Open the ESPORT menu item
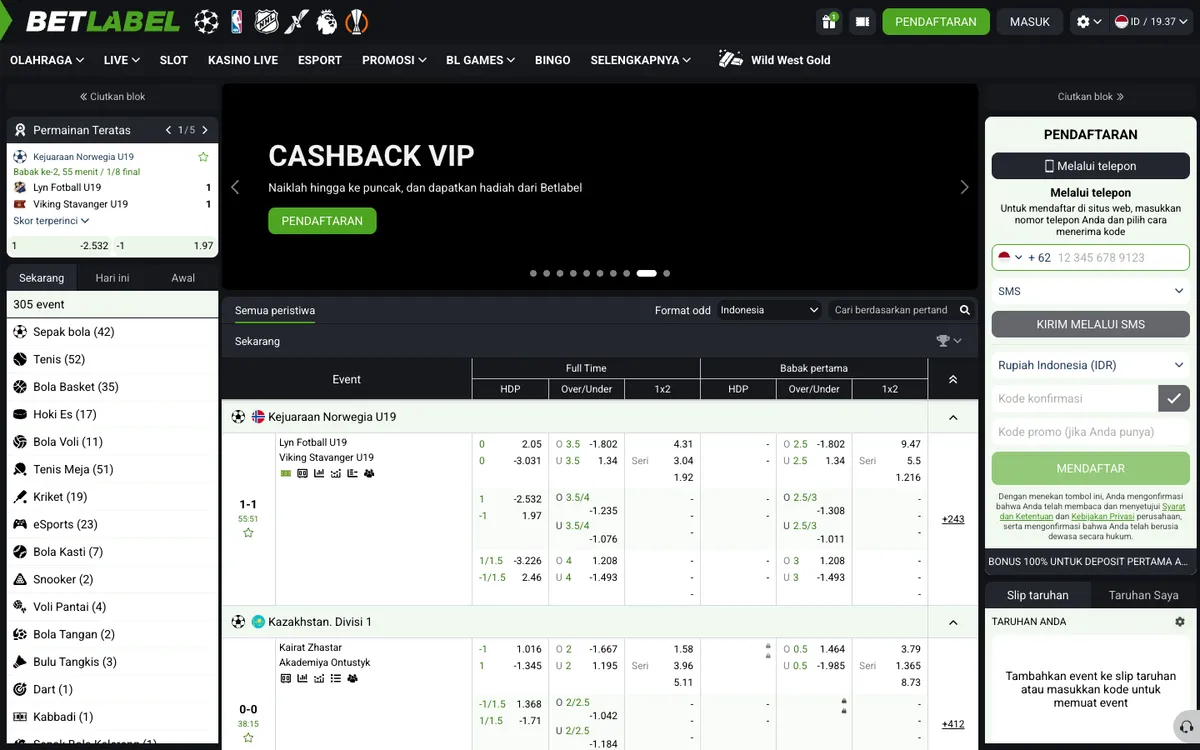 320,60
